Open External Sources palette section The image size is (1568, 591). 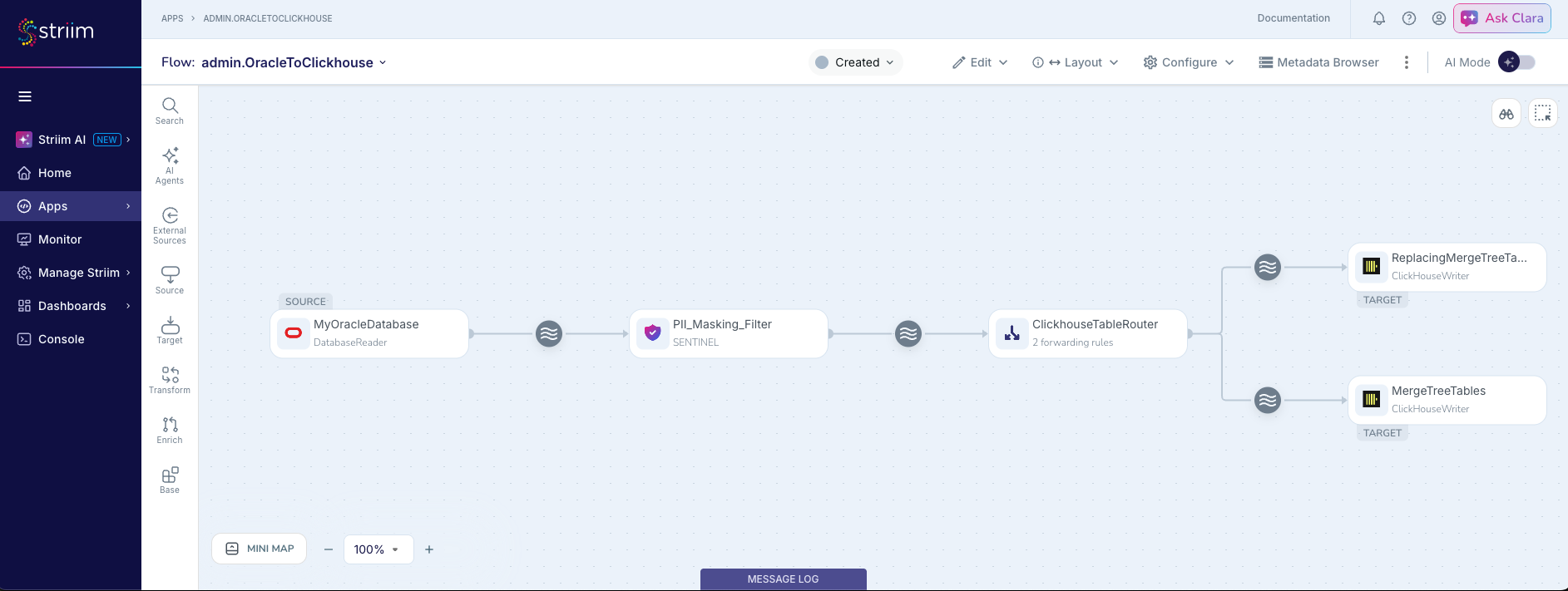tap(170, 225)
